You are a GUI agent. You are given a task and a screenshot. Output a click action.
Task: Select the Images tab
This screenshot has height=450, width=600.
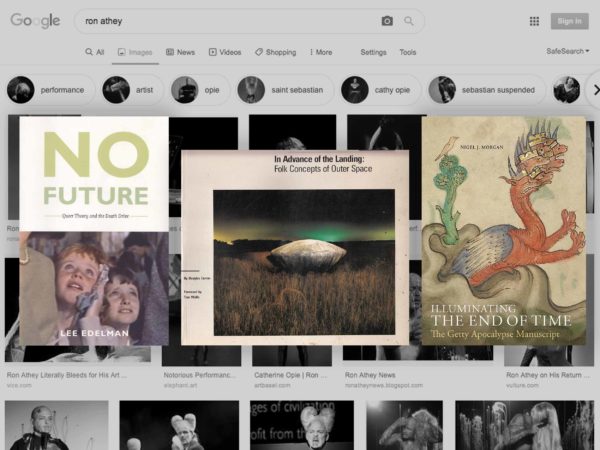point(135,52)
